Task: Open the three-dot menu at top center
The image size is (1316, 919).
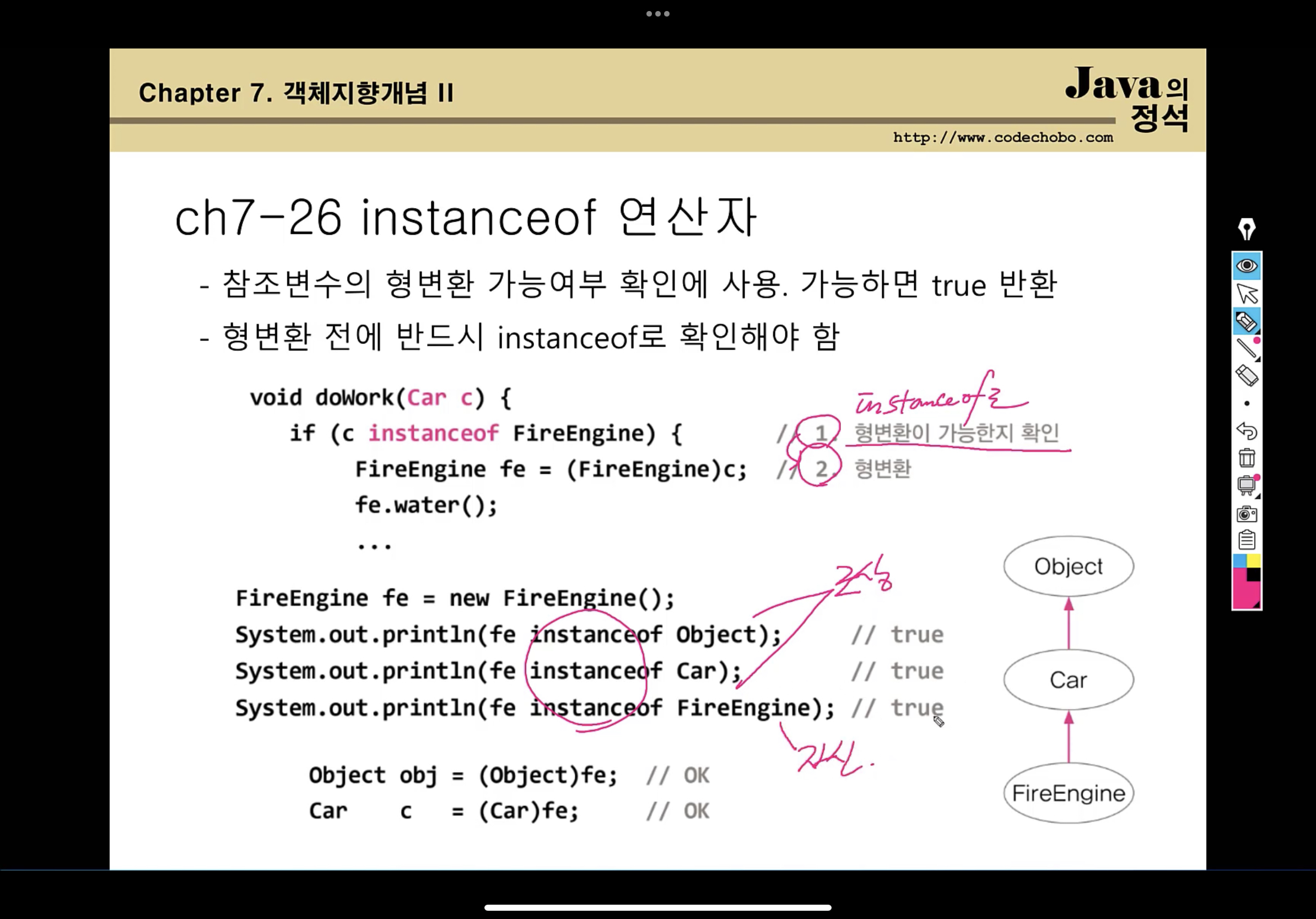Action: coord(658,14)
